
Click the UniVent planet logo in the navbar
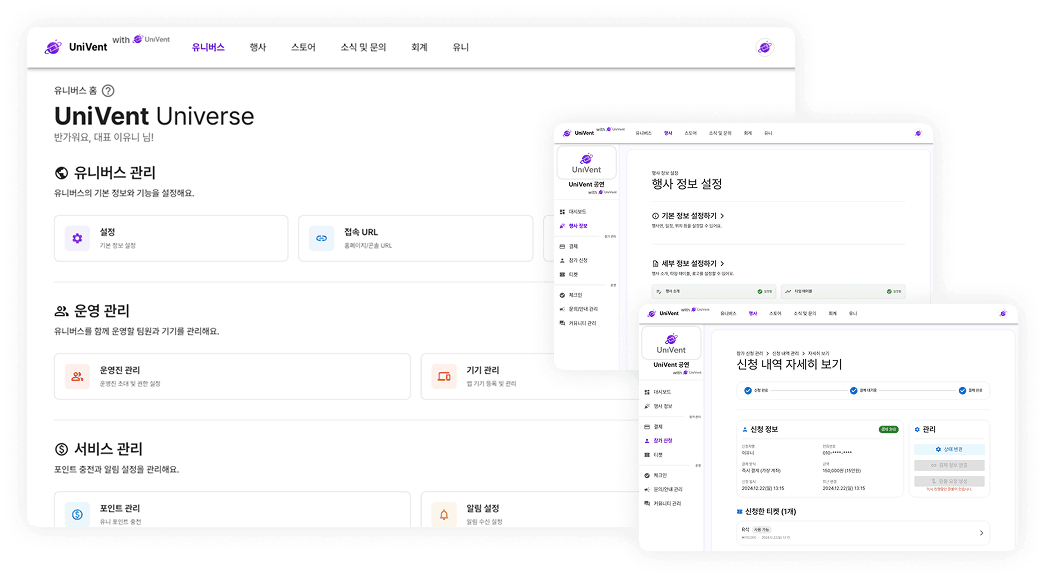pyautogui.click(x=52, y=46)
